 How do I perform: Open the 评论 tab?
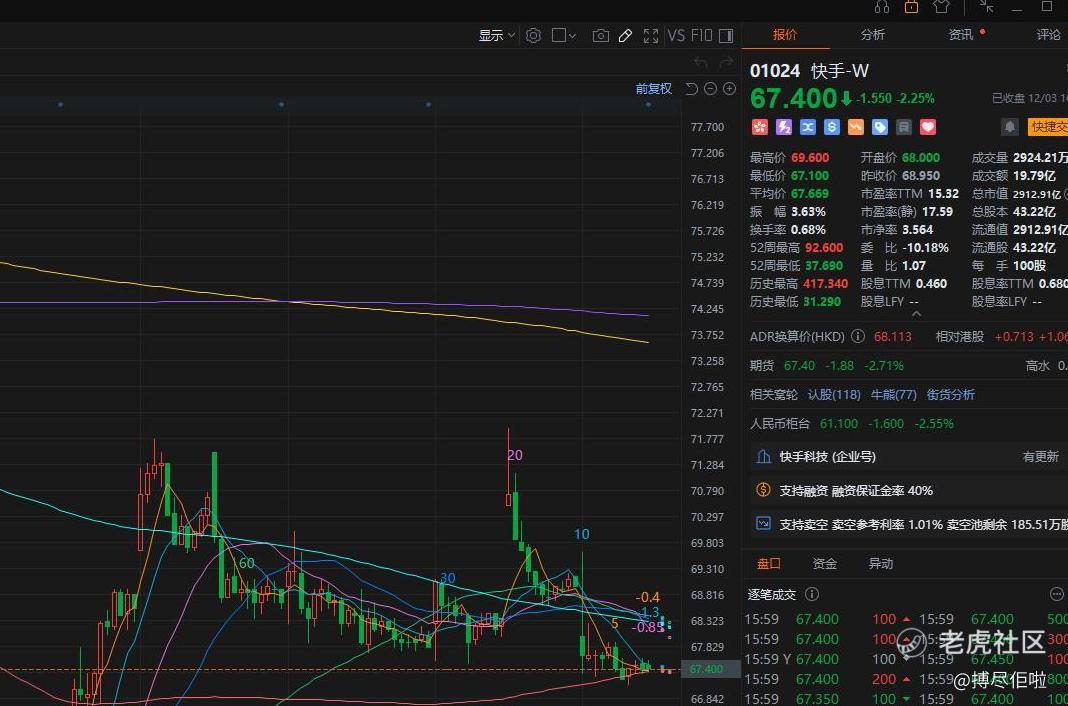click(1048, 35)
